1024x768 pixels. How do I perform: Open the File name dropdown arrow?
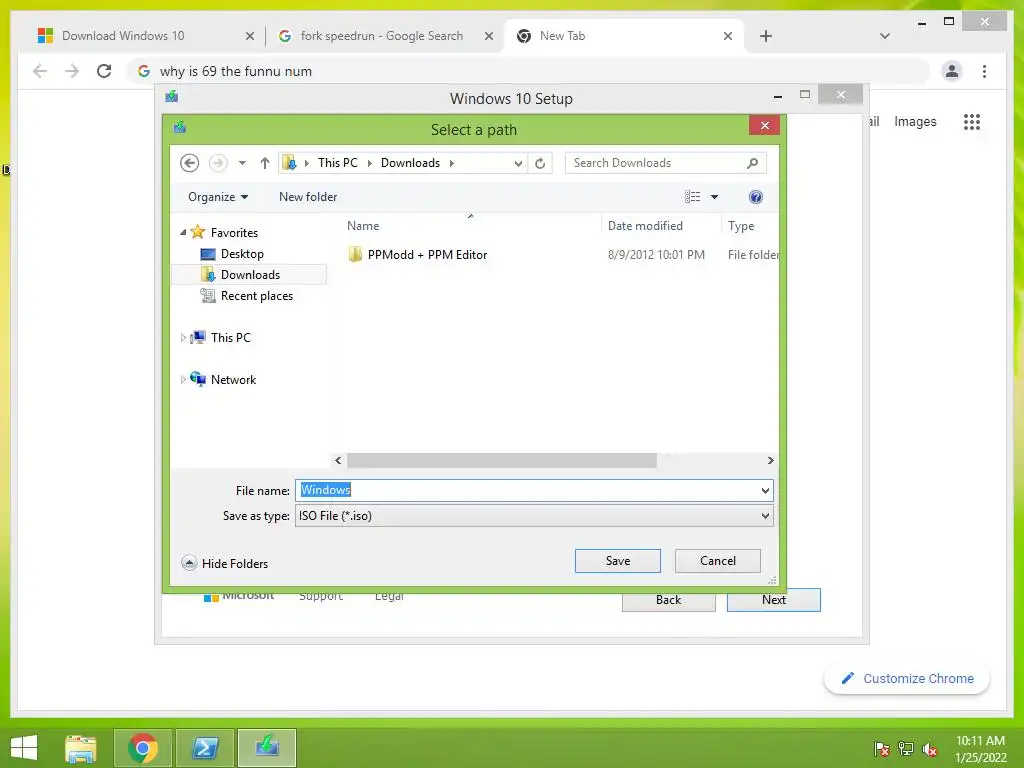pos(765,490)
